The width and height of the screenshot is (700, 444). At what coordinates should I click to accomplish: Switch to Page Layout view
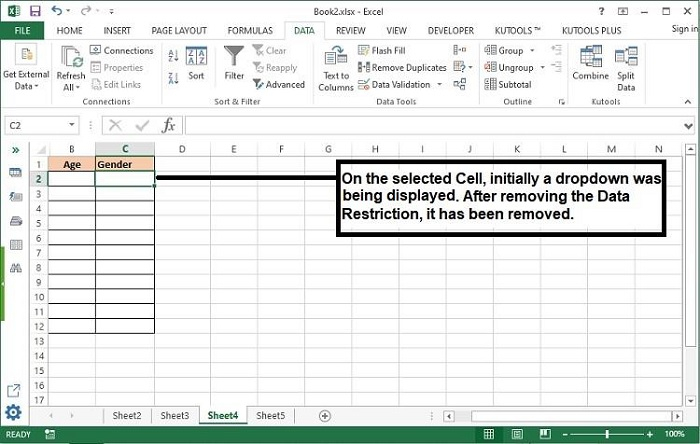(x=517, y=434)
